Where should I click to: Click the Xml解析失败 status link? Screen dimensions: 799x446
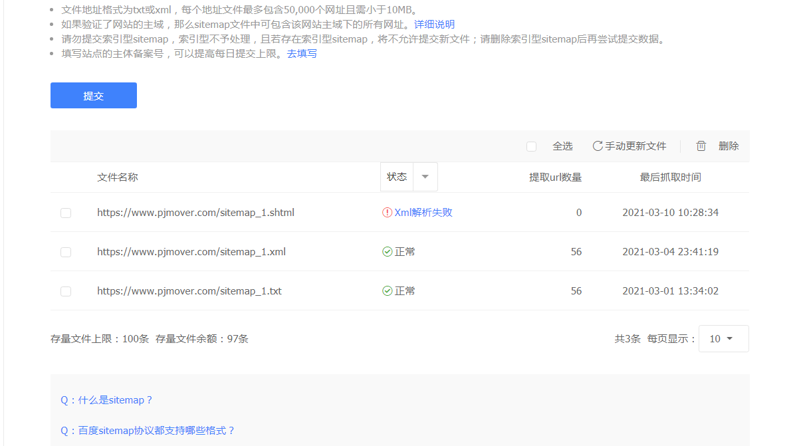coord(423,213)
